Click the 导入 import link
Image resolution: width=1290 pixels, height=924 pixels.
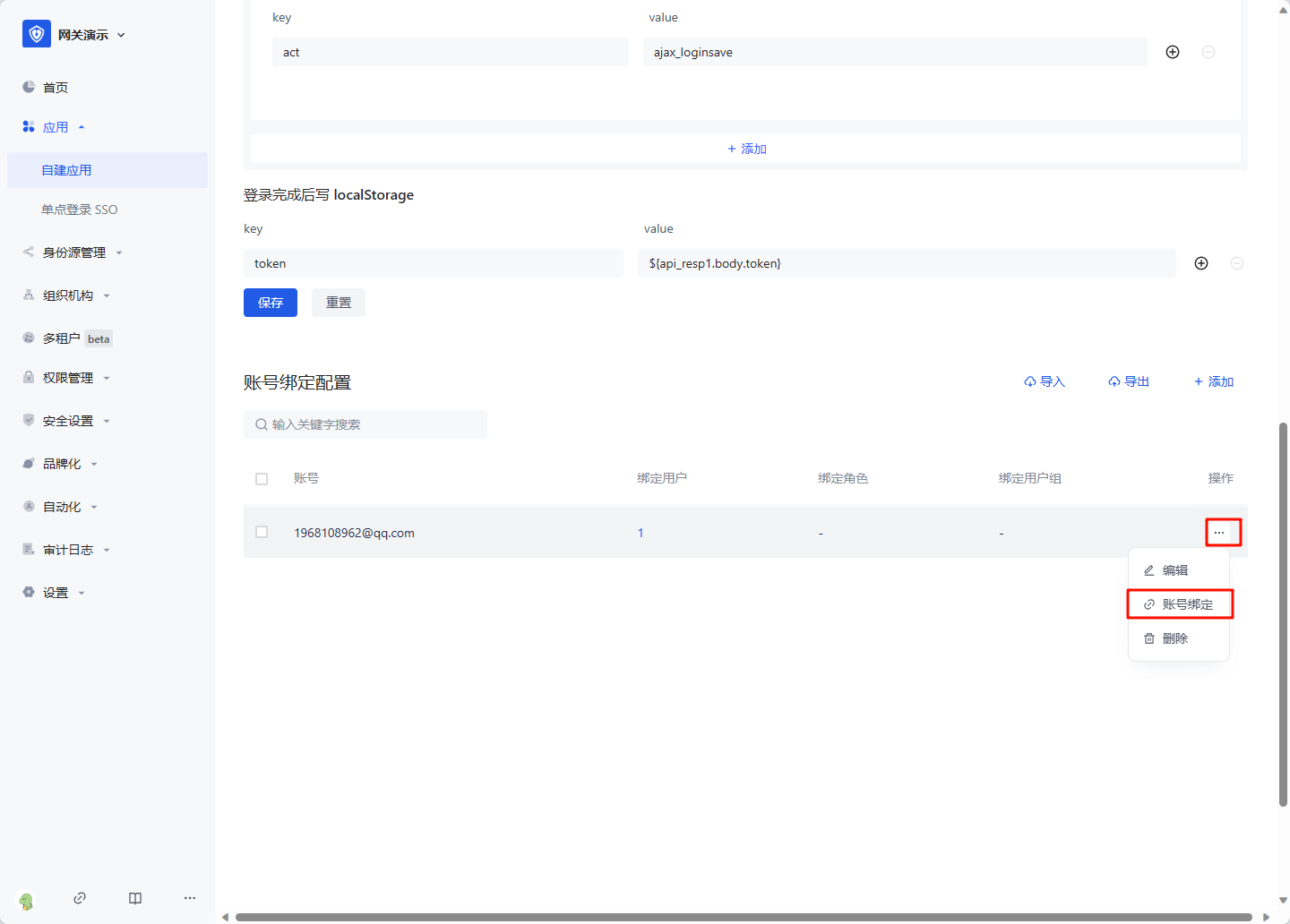[x=1045, y=381]
